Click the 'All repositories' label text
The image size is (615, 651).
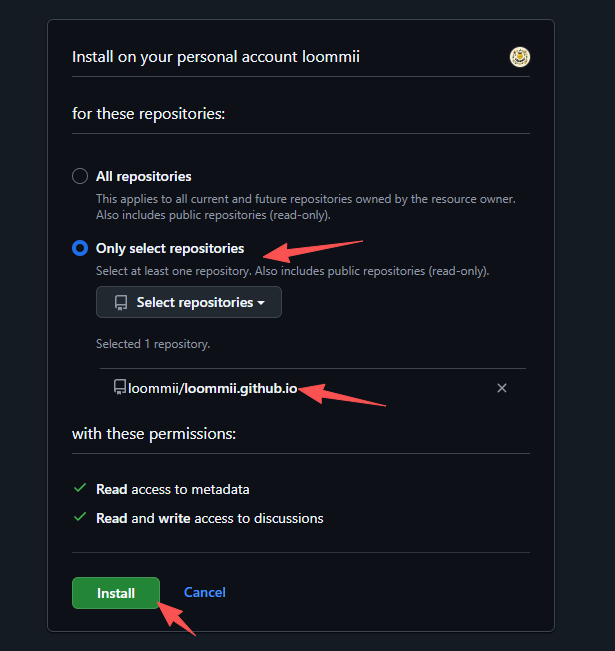pos(143,176)
